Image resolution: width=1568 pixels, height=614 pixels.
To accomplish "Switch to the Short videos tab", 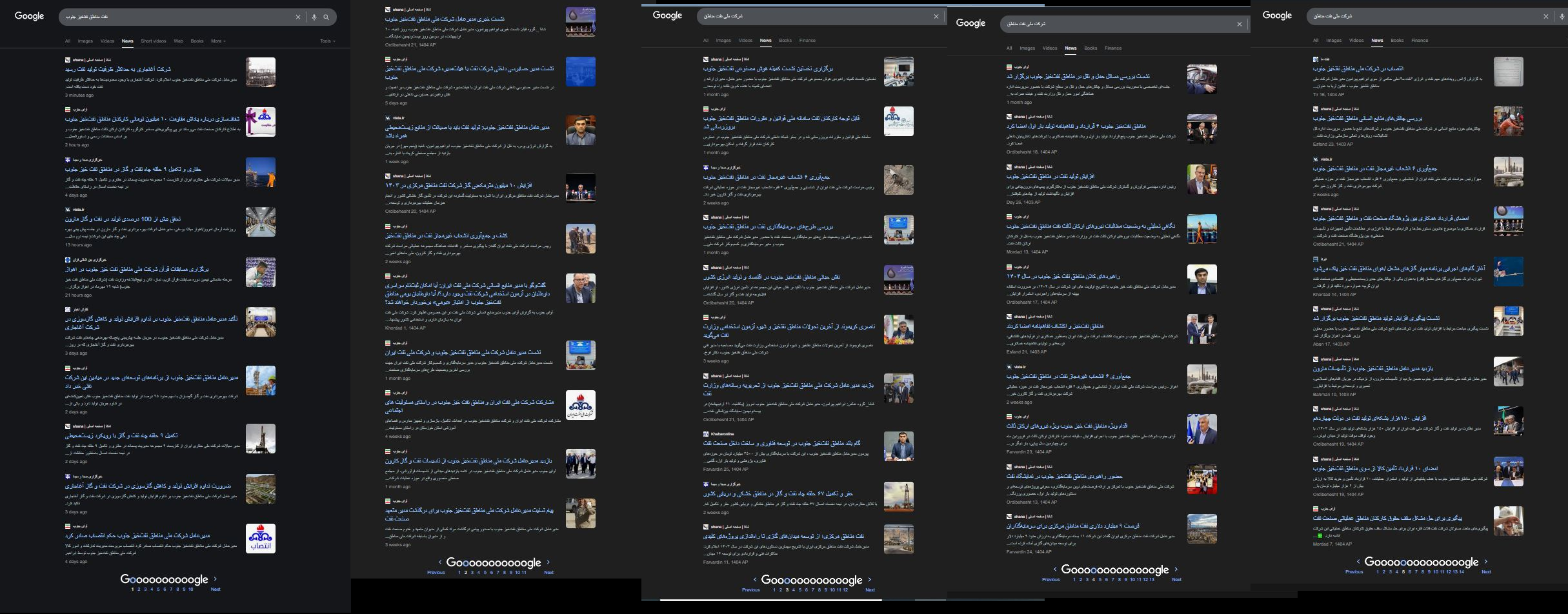I will point(154,41).
